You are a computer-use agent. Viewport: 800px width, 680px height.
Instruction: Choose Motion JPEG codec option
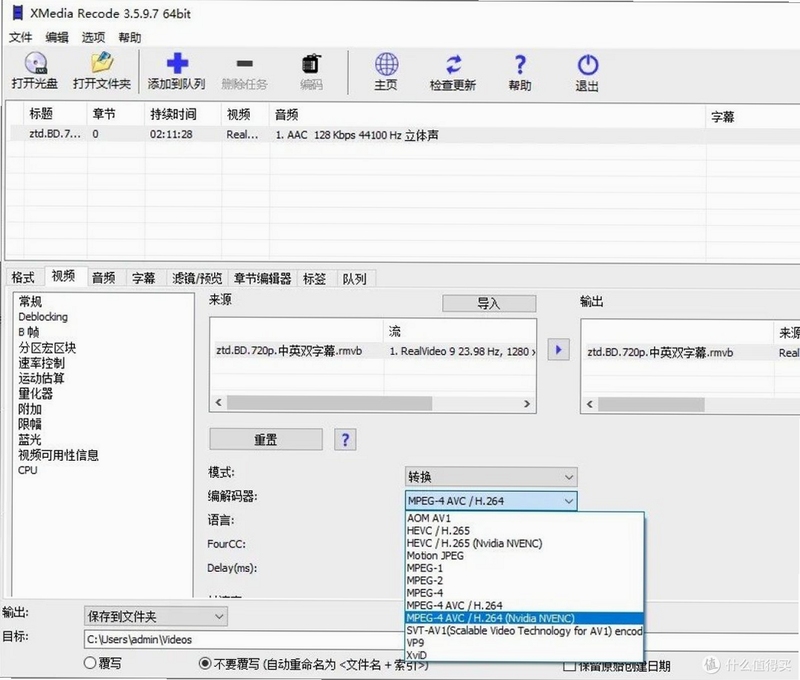coord(524,556)
